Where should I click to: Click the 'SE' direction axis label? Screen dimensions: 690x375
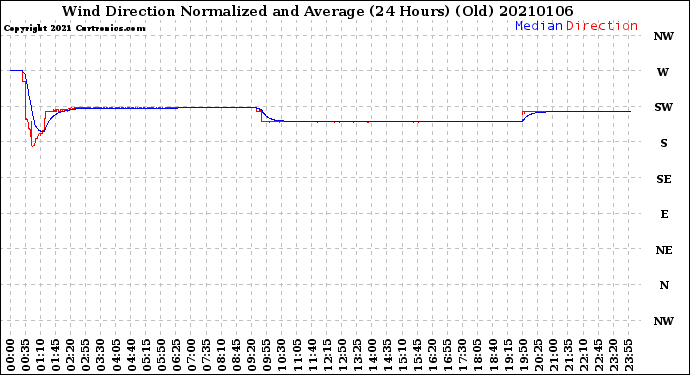coord(664,179)
